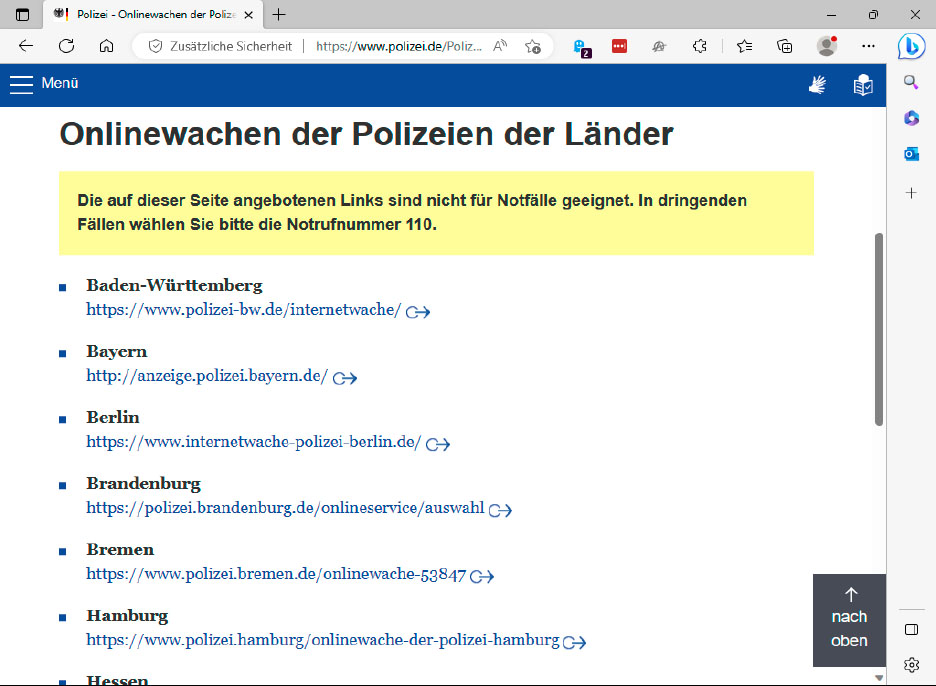Image resolution: width=936 pixels, height=686 pixels.
Task: Select the 'Berlin' heading text
Action: [113, 417]
